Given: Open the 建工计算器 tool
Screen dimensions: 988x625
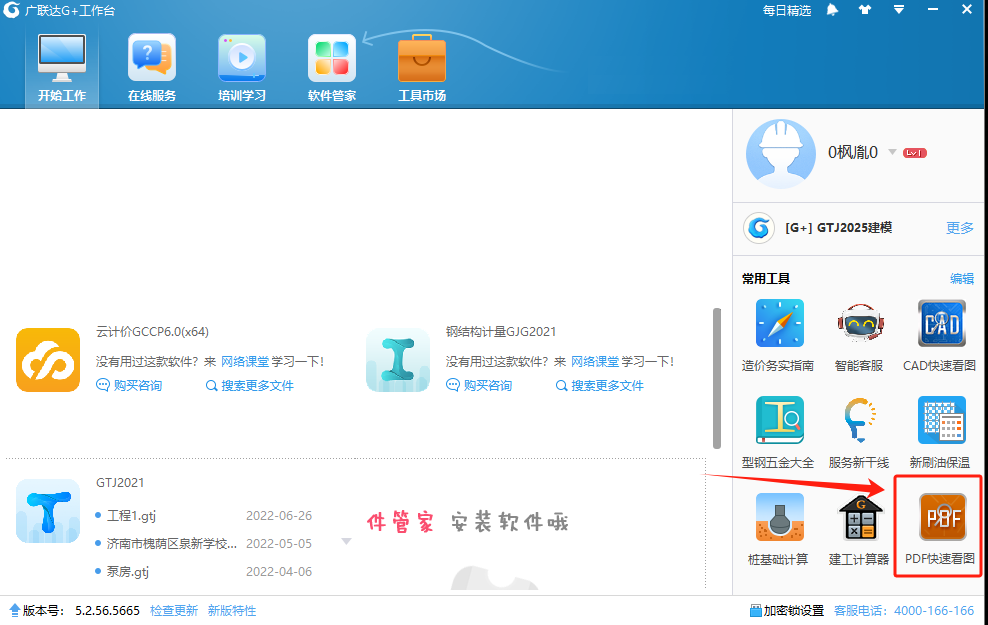Looking at the screenshot, I should coord(859,529).
